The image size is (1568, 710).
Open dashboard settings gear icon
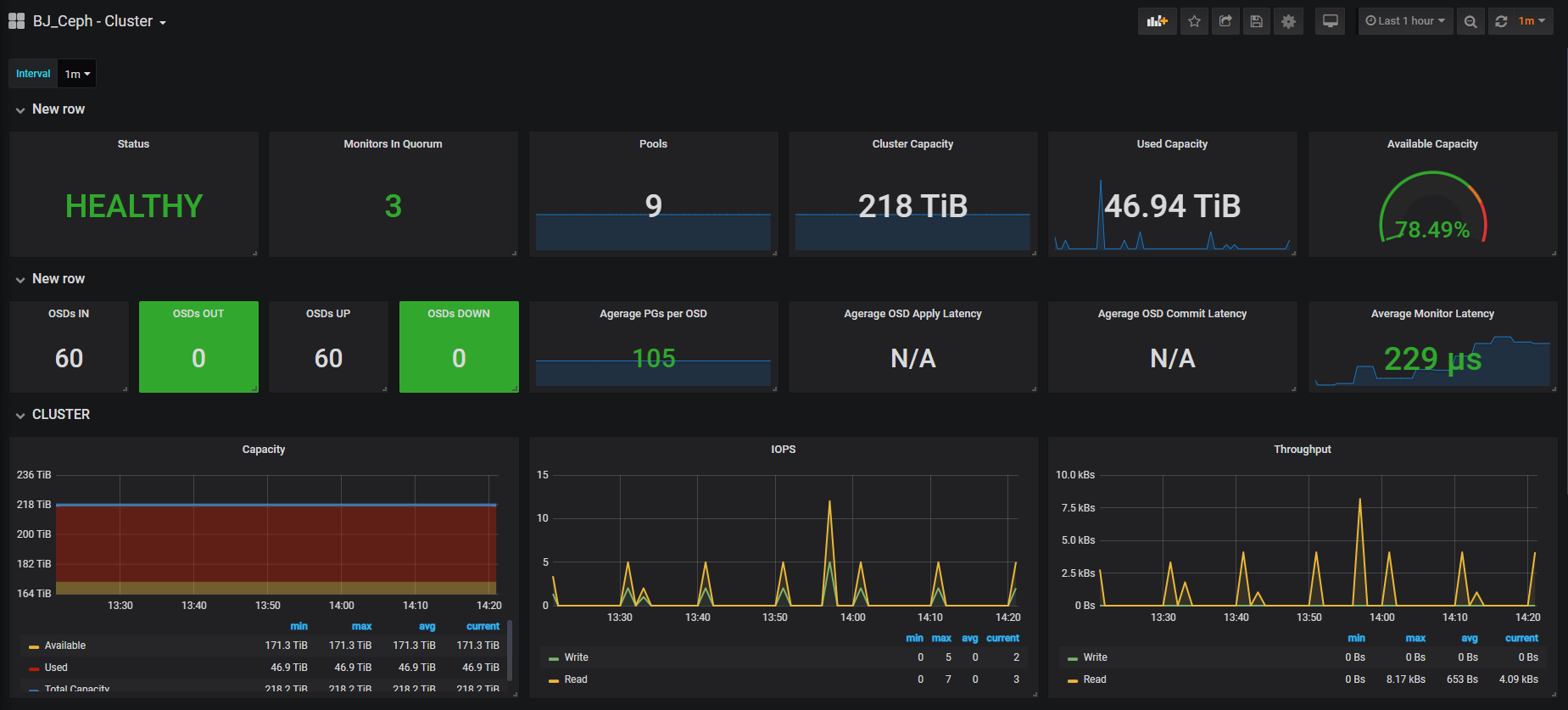click(x=1288, y=21)
